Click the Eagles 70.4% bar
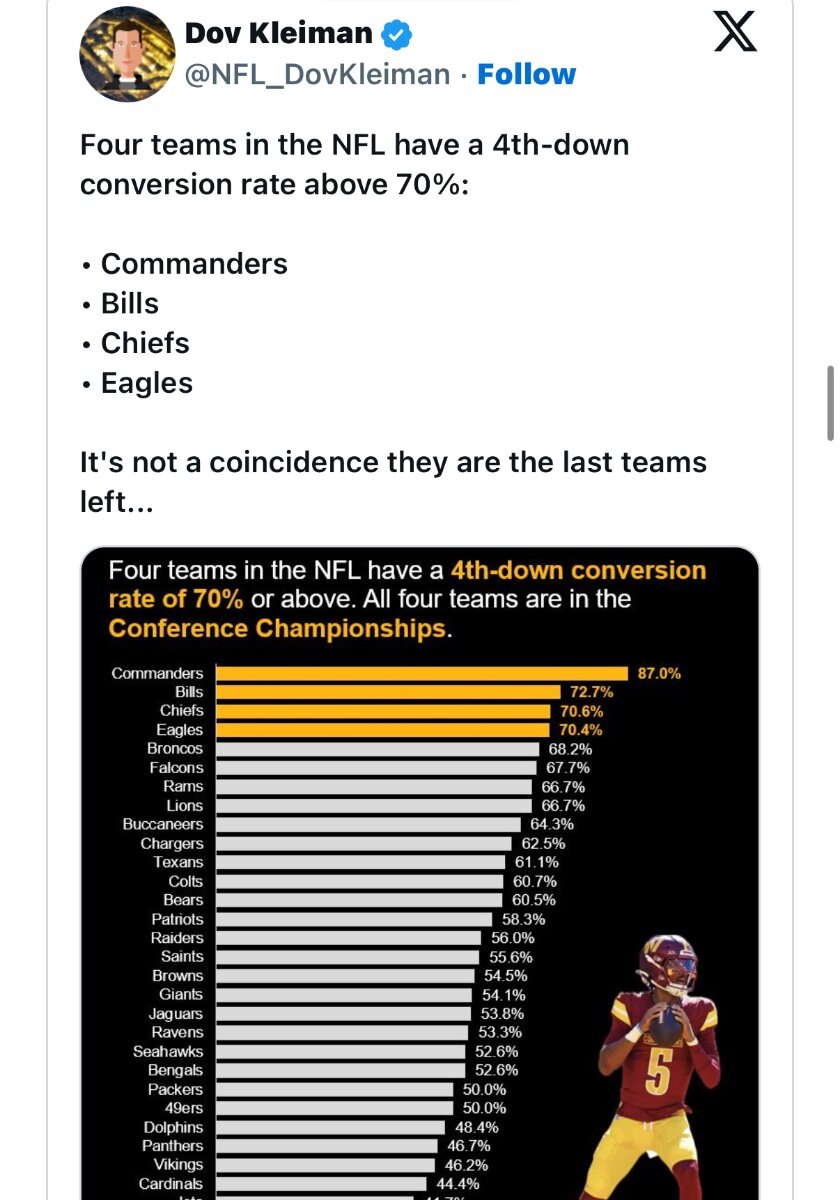The width and height of the screenshot is (840, 1200). (383, 730)
